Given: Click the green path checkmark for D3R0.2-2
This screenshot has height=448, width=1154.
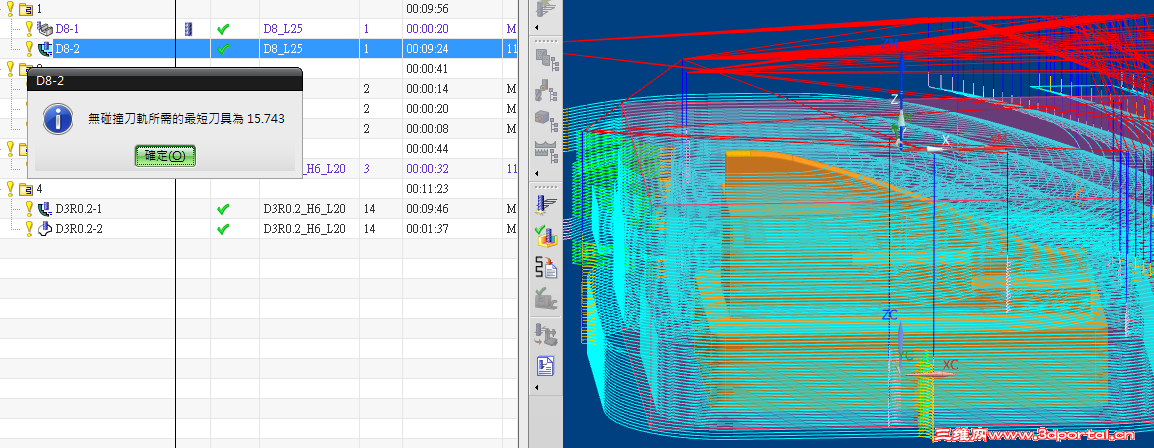Looking at the screenshot, I should click(224, 230).
